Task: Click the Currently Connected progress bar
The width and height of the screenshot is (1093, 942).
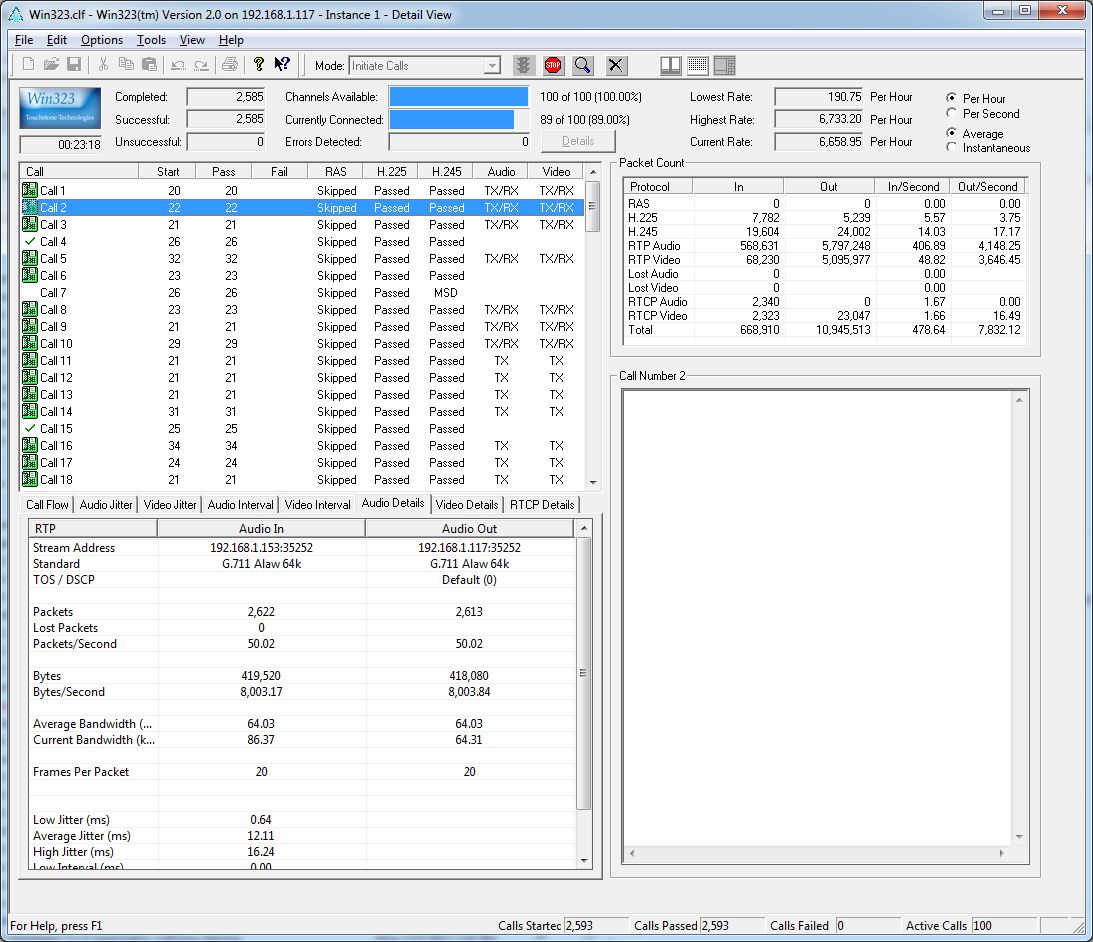Action: coord(458,119)
